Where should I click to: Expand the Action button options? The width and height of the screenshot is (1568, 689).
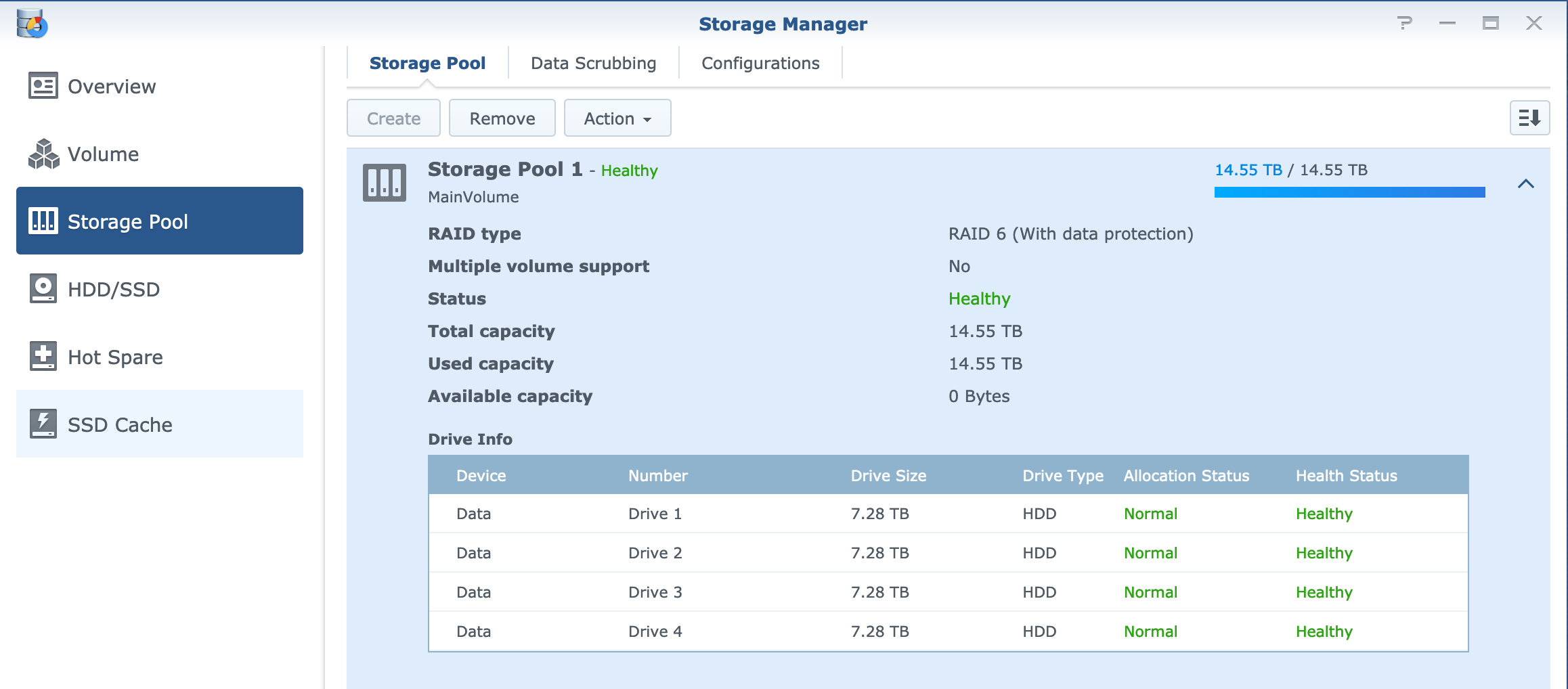click(x=617, y=117)
